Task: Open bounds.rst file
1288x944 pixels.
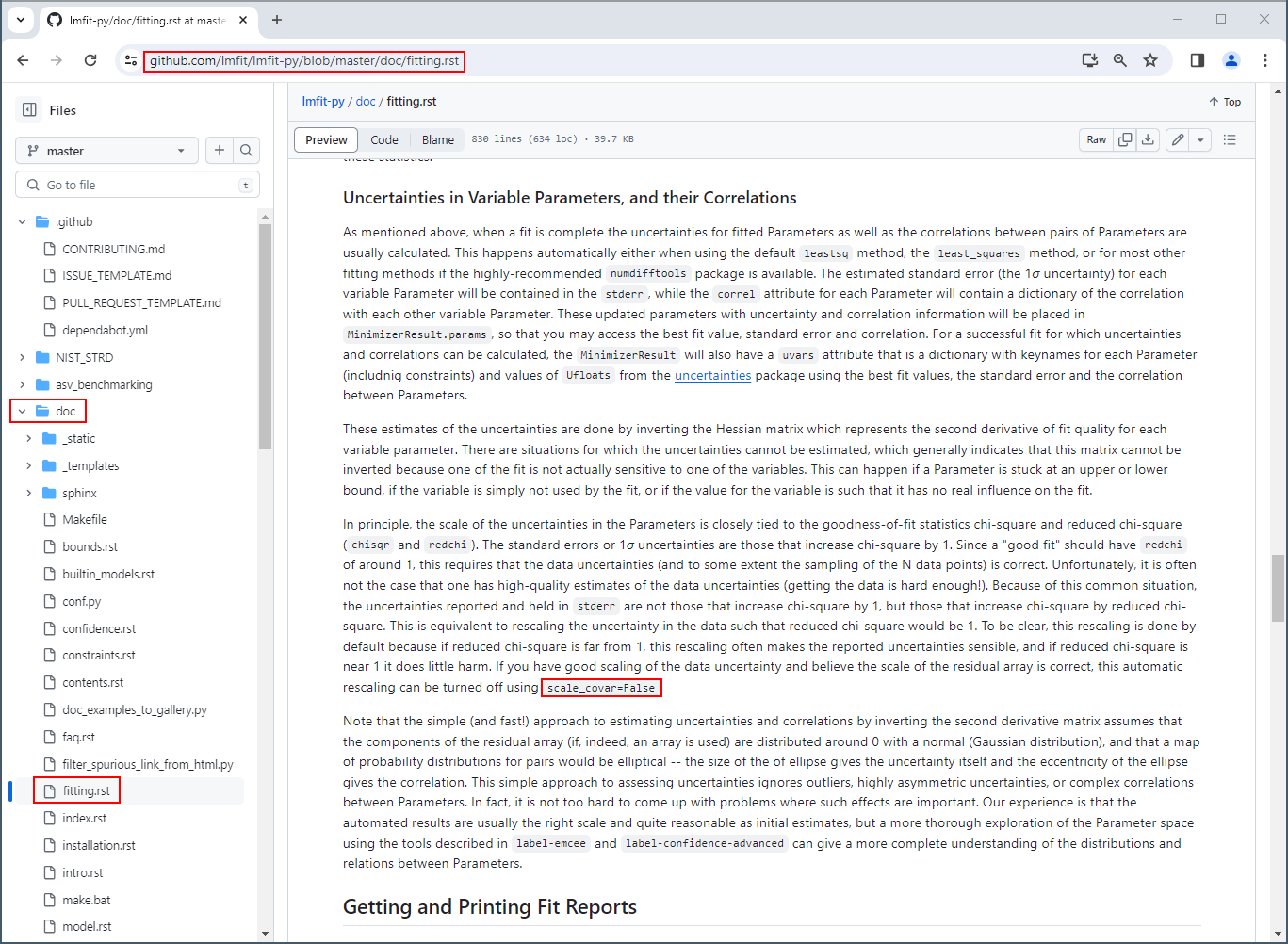Action: point(90,547)
